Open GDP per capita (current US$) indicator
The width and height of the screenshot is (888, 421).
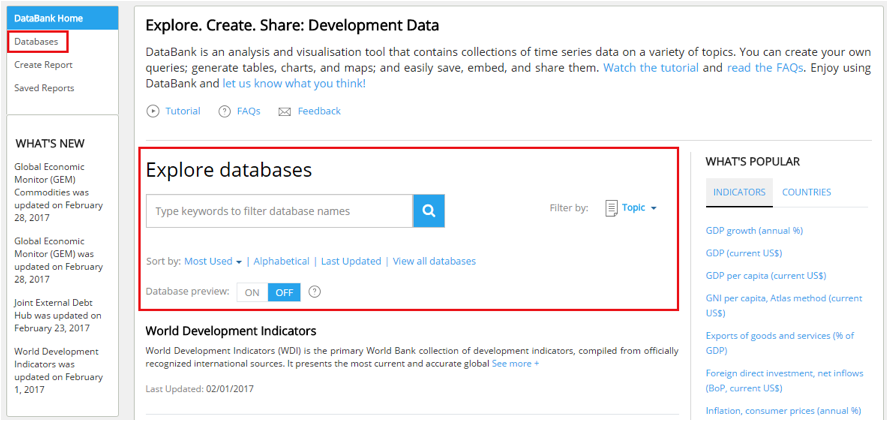pyautogui.click(x=766, y=276)
